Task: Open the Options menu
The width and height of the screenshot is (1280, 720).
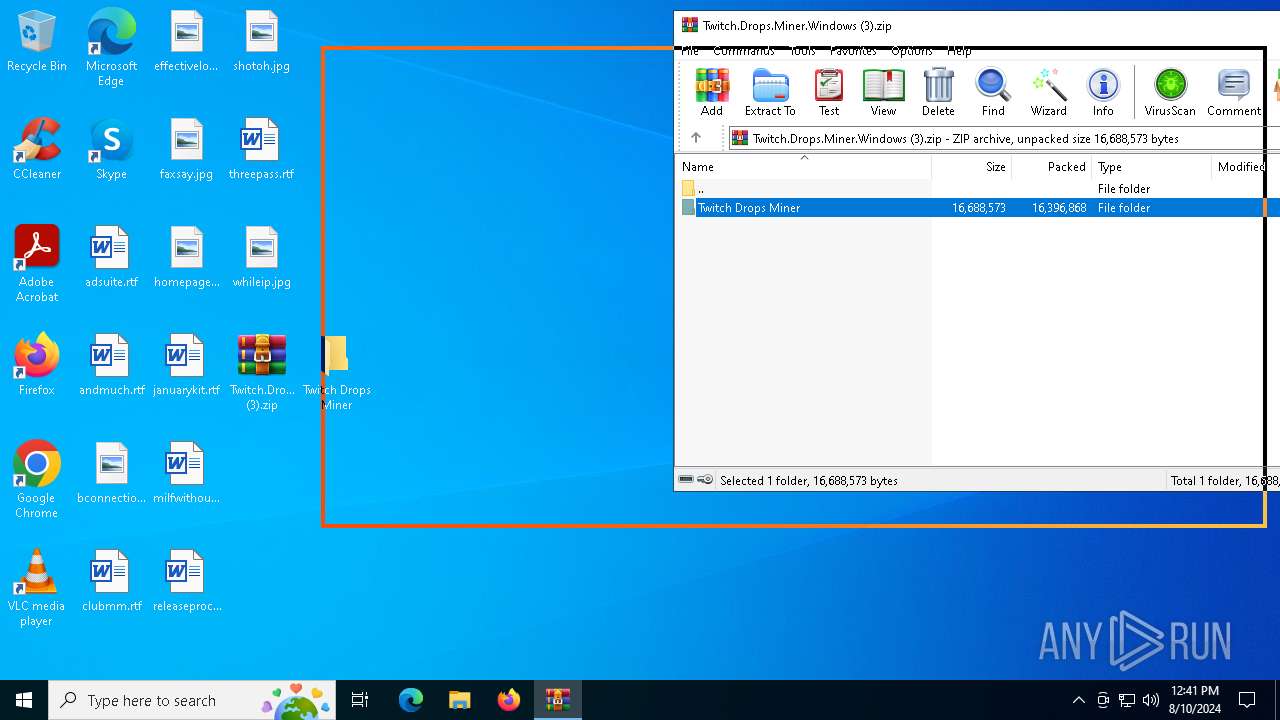Action: (912, 50)
